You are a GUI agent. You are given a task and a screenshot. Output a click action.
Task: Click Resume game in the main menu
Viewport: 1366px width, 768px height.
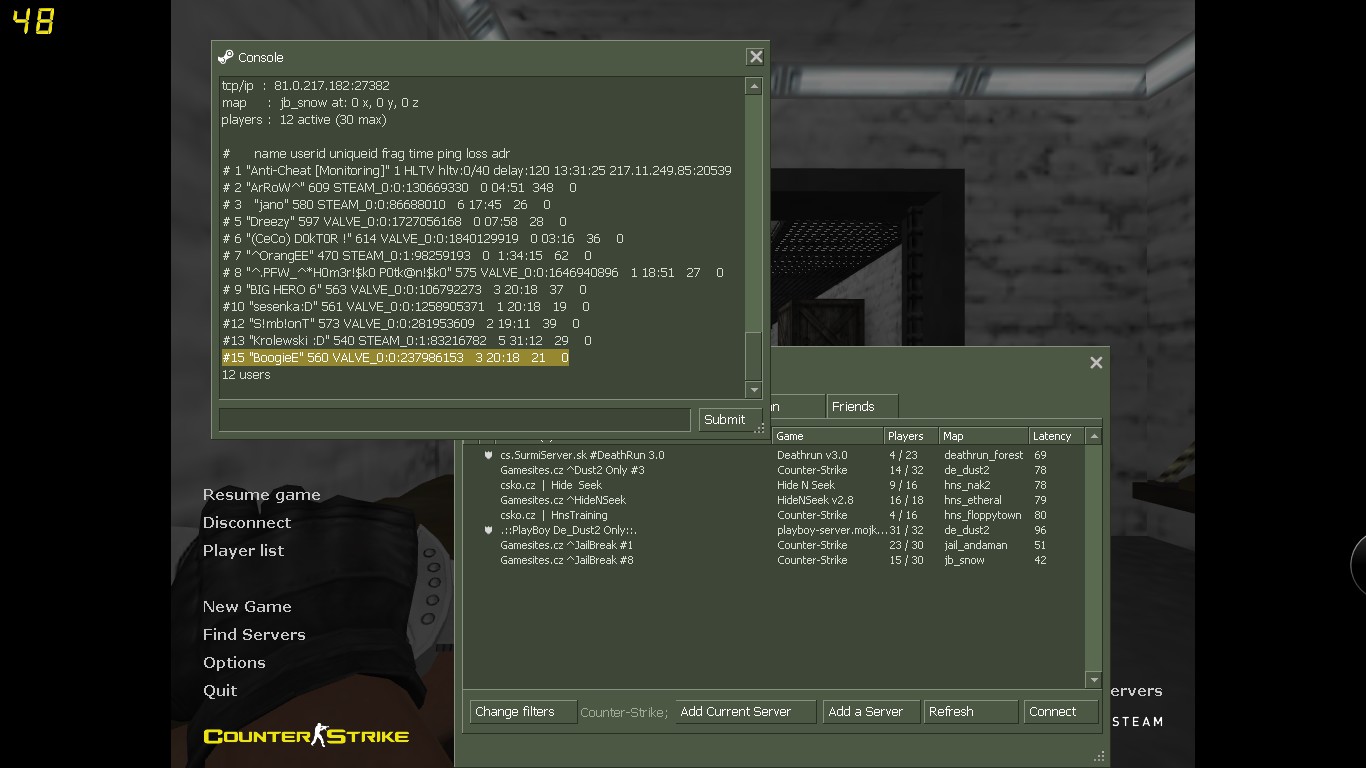click(x=262, y=495)
